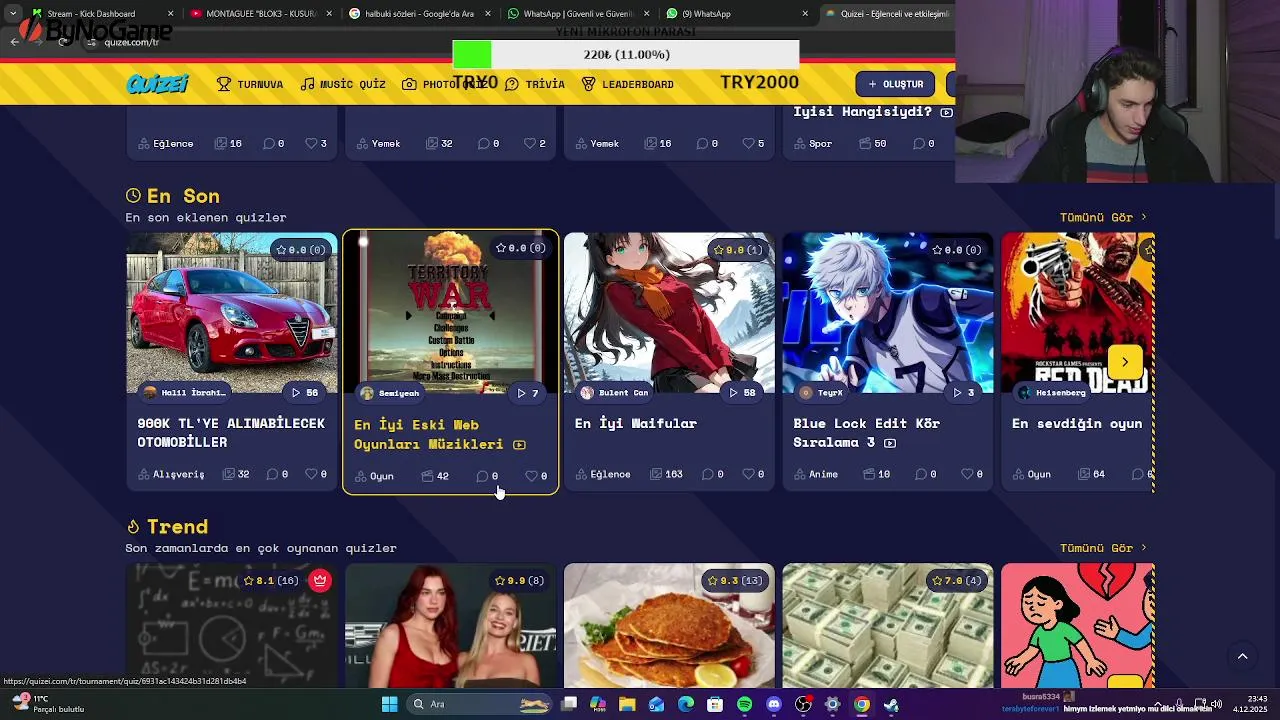Click heart icon on Blue Lock Edit quiz
The width and height of the screenshot is (1280, 720).
[x=967, y=474]
